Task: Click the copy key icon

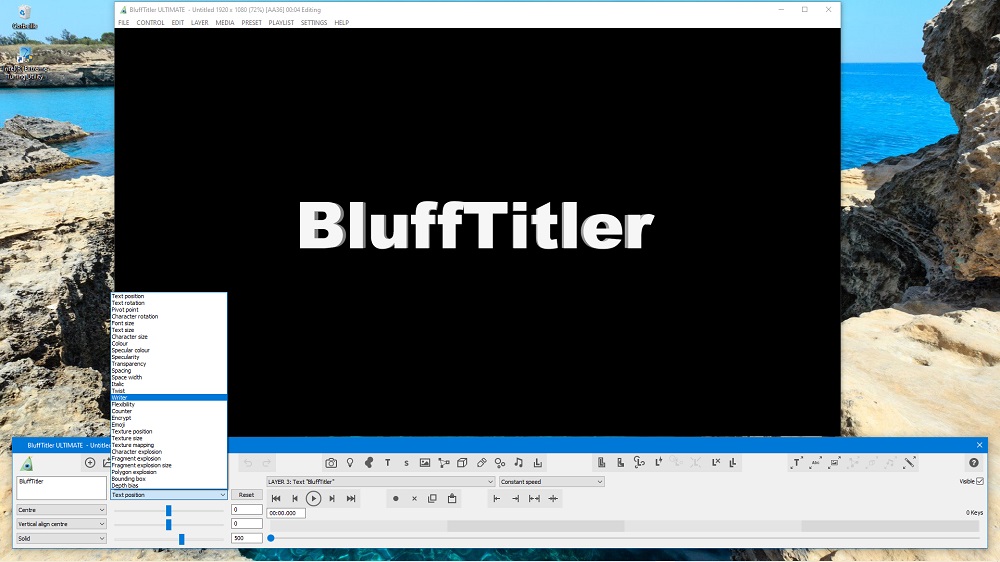Action: (432, 499)
